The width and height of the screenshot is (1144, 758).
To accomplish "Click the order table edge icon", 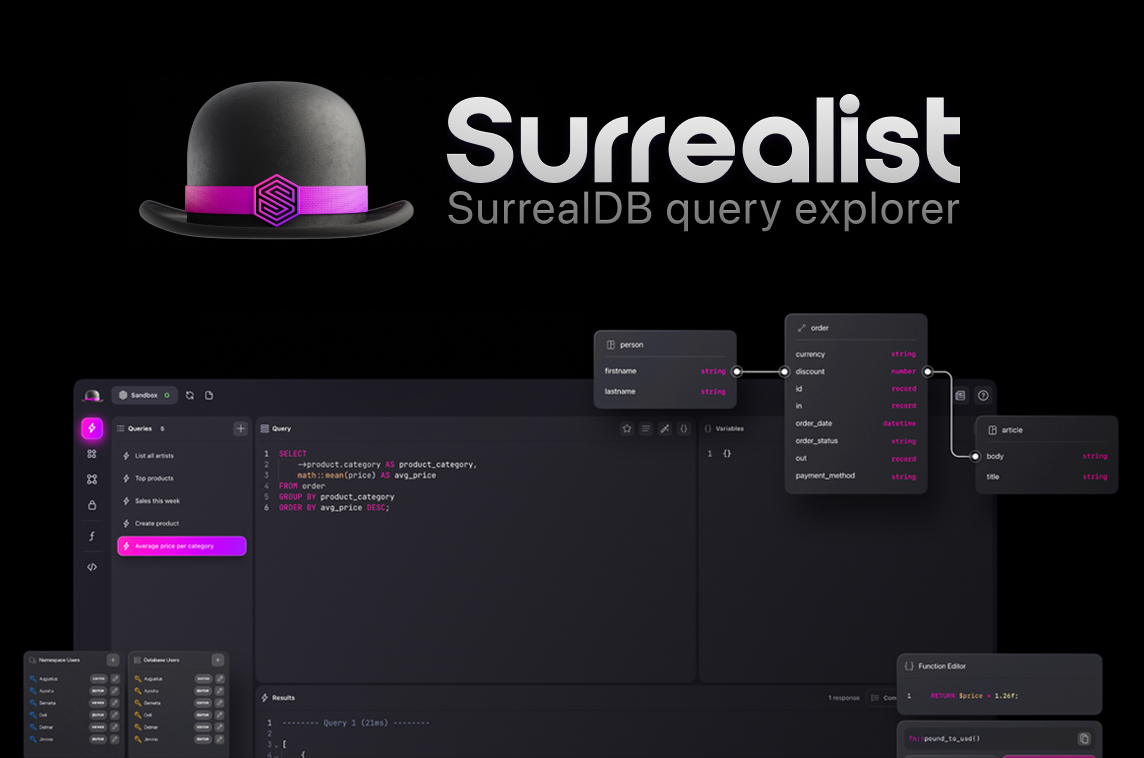I will [802, 328].
